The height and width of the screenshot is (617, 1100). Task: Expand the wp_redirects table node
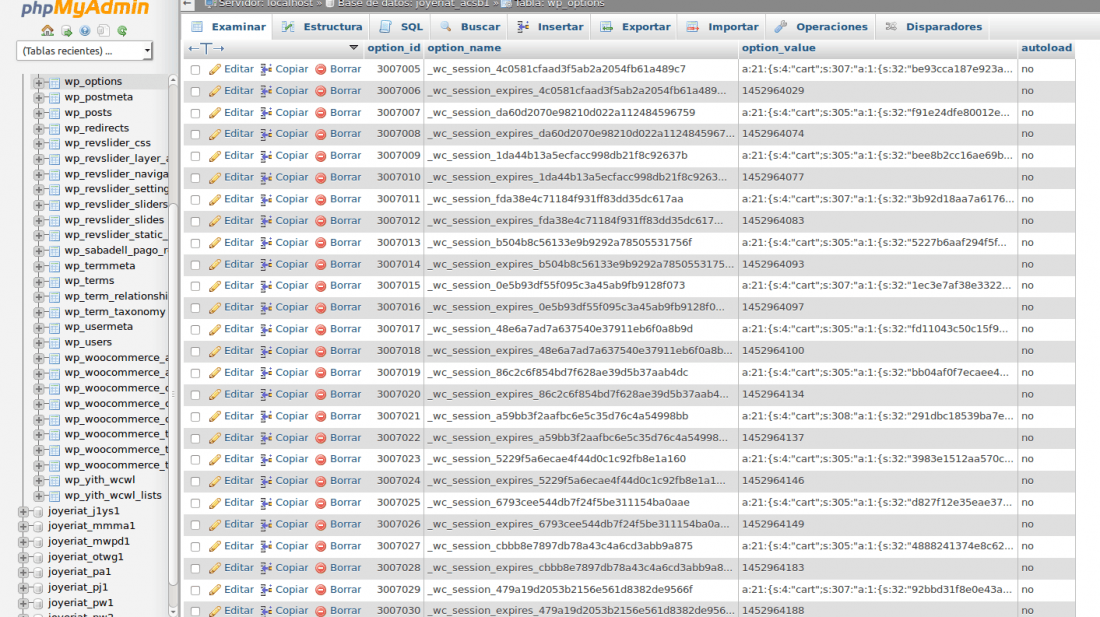[39, 128]
